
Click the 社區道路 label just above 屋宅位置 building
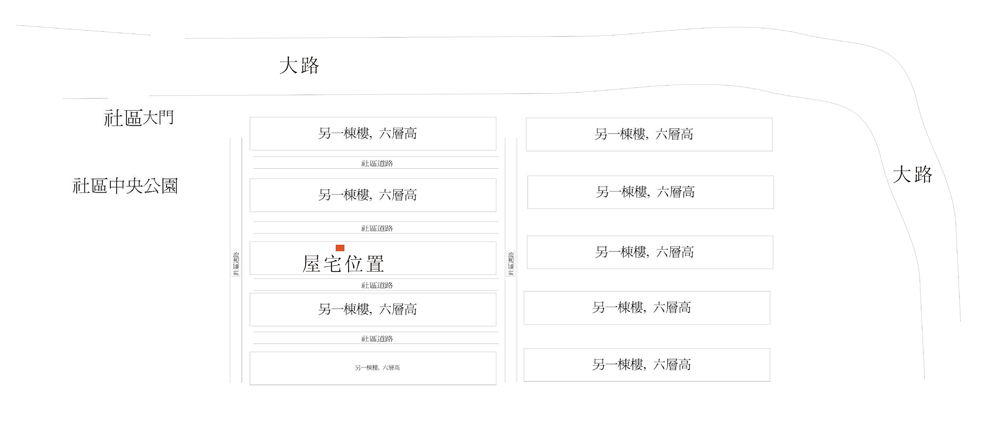click(377, 228)
